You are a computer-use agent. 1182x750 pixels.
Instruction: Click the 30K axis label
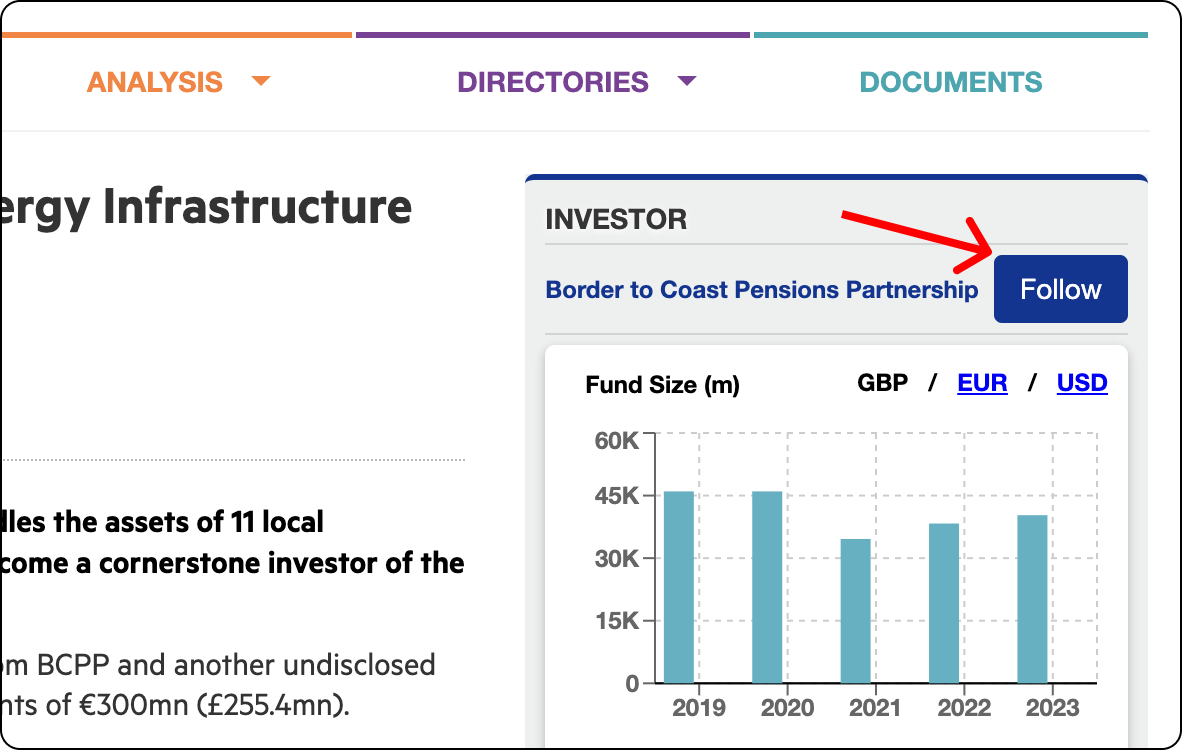click(617, 559)
